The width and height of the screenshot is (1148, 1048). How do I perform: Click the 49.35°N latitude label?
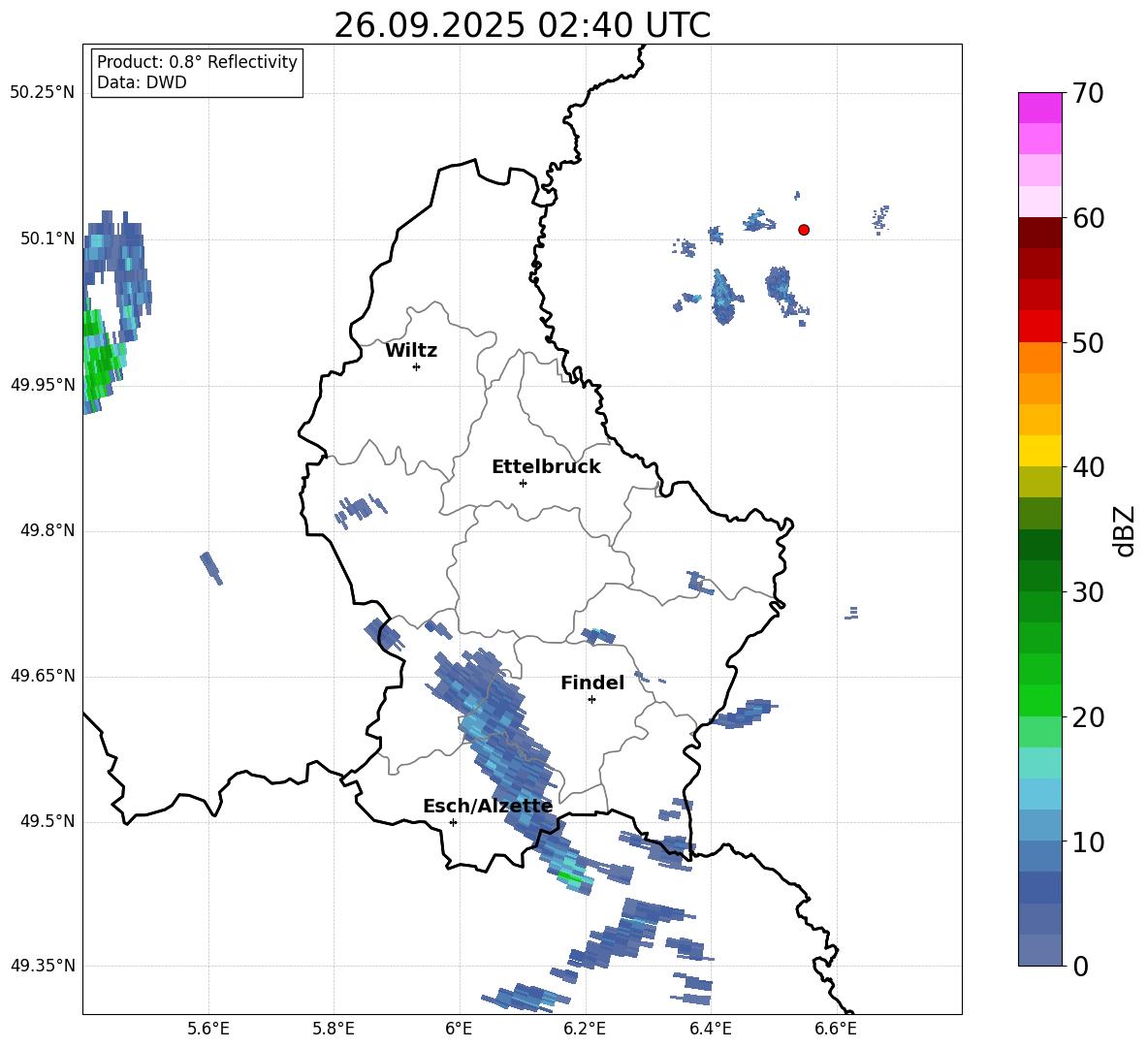tap(43, 966)
